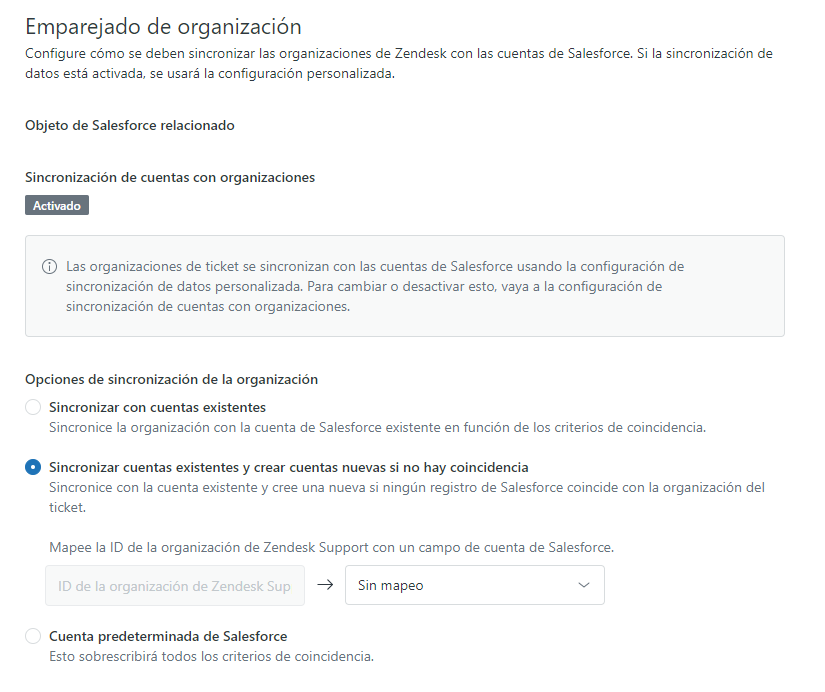Click the 'Objeto de Salesforce relacionado' label
The height and width of the screenshot is (692, 825).
pyautogui.click(x=130, y=125)
